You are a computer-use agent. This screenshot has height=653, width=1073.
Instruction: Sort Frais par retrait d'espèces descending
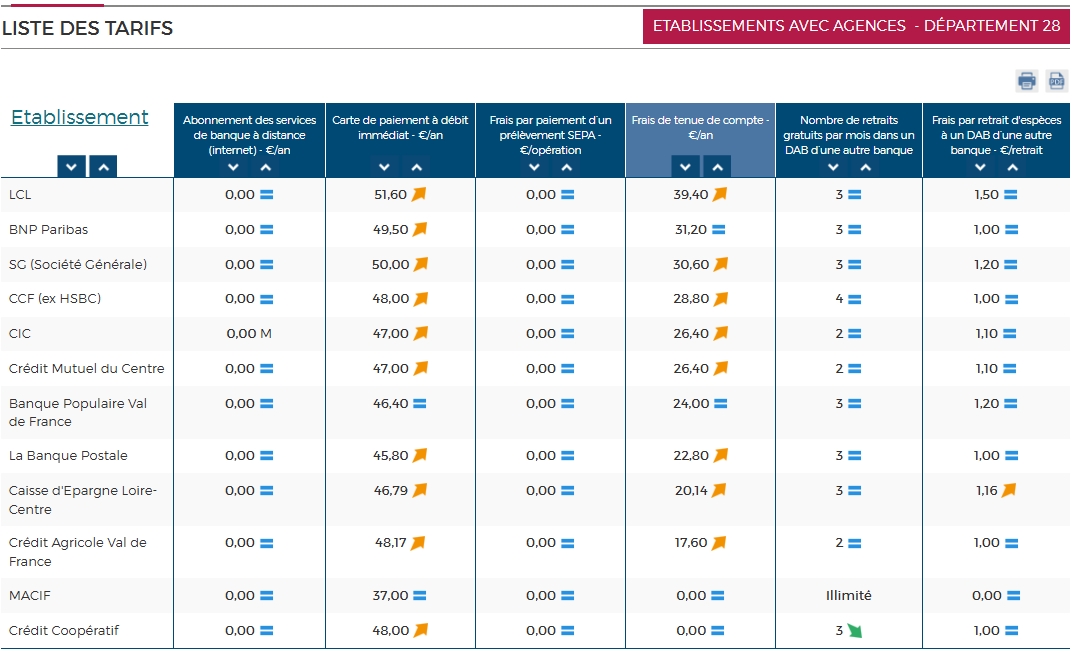point(981,167)
